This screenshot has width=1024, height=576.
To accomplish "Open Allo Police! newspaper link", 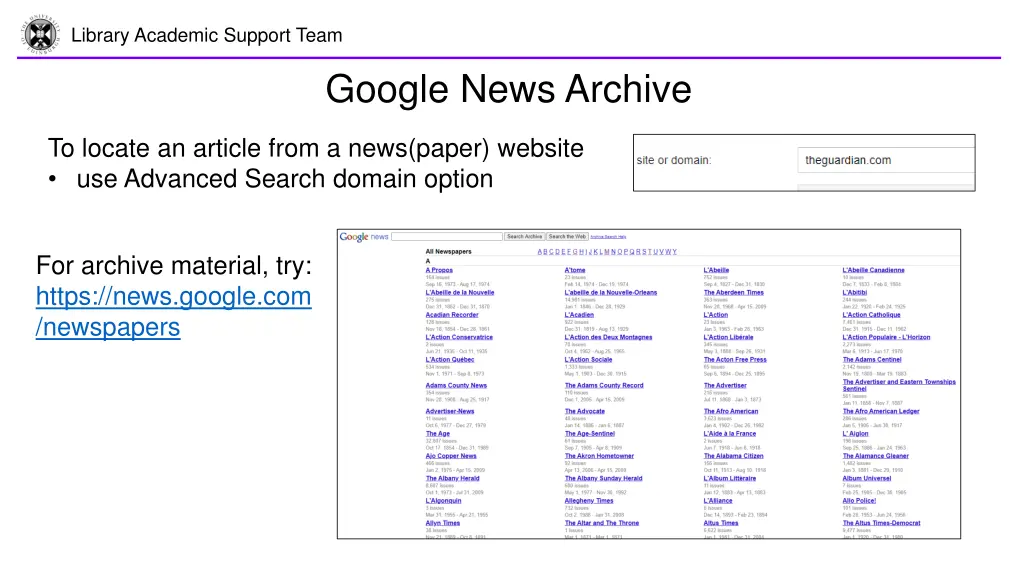I will (859, 501).
